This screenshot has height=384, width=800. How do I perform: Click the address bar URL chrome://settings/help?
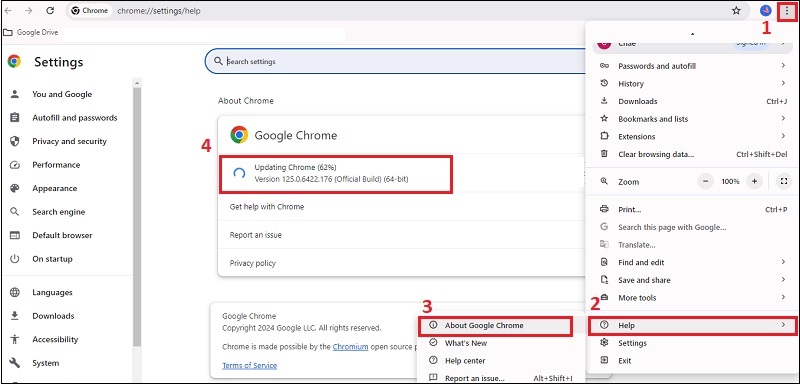pos(159,11)
